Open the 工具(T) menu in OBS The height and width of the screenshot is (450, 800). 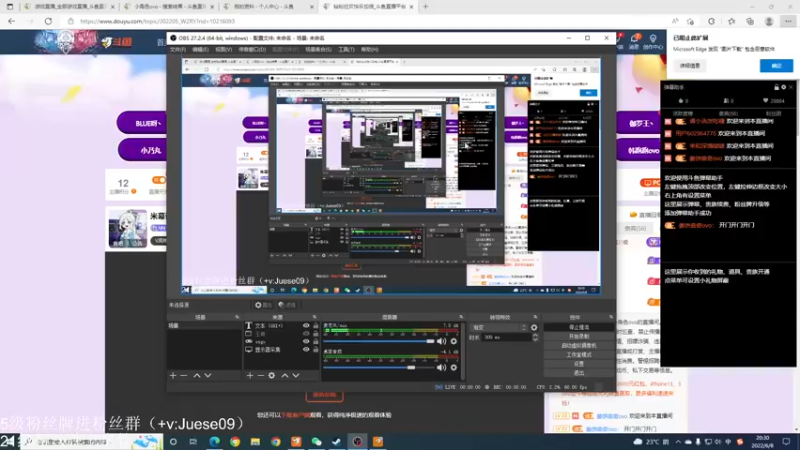pos(346,49)
